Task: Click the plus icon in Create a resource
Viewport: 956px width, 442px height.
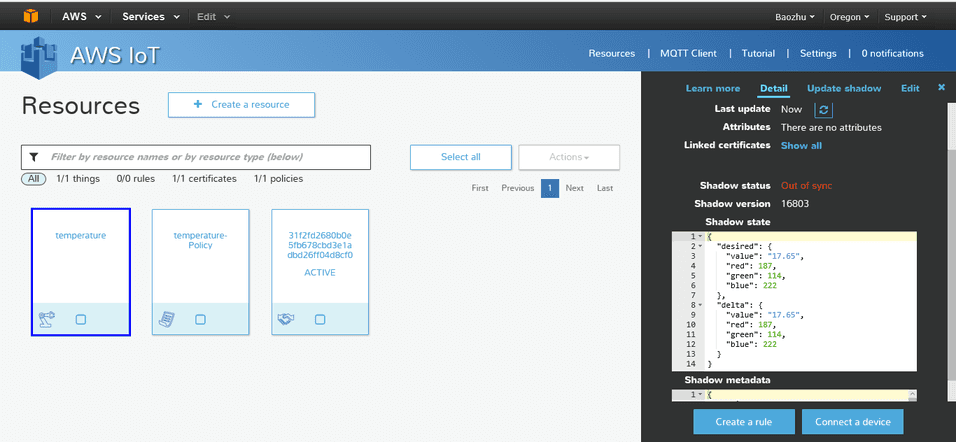Action: pos(198,104)
